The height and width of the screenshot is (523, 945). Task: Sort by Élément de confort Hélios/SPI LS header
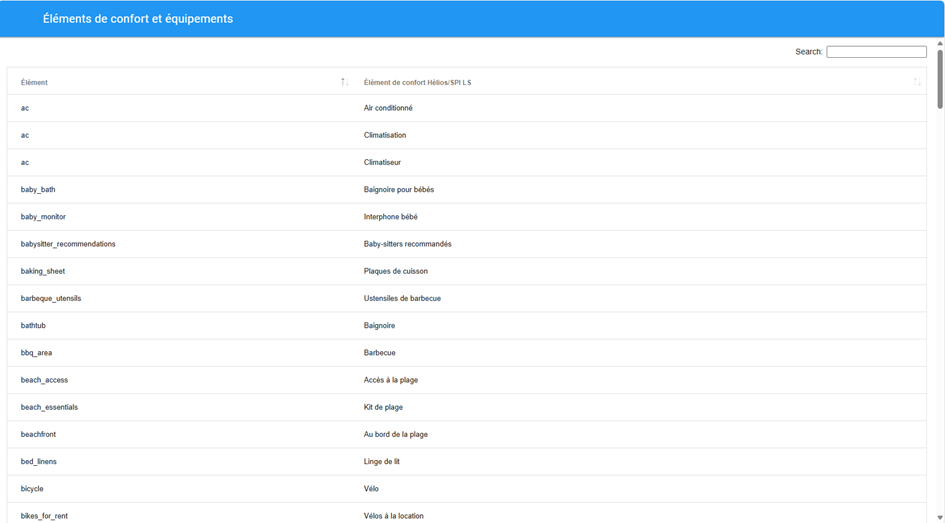point(417,82)
